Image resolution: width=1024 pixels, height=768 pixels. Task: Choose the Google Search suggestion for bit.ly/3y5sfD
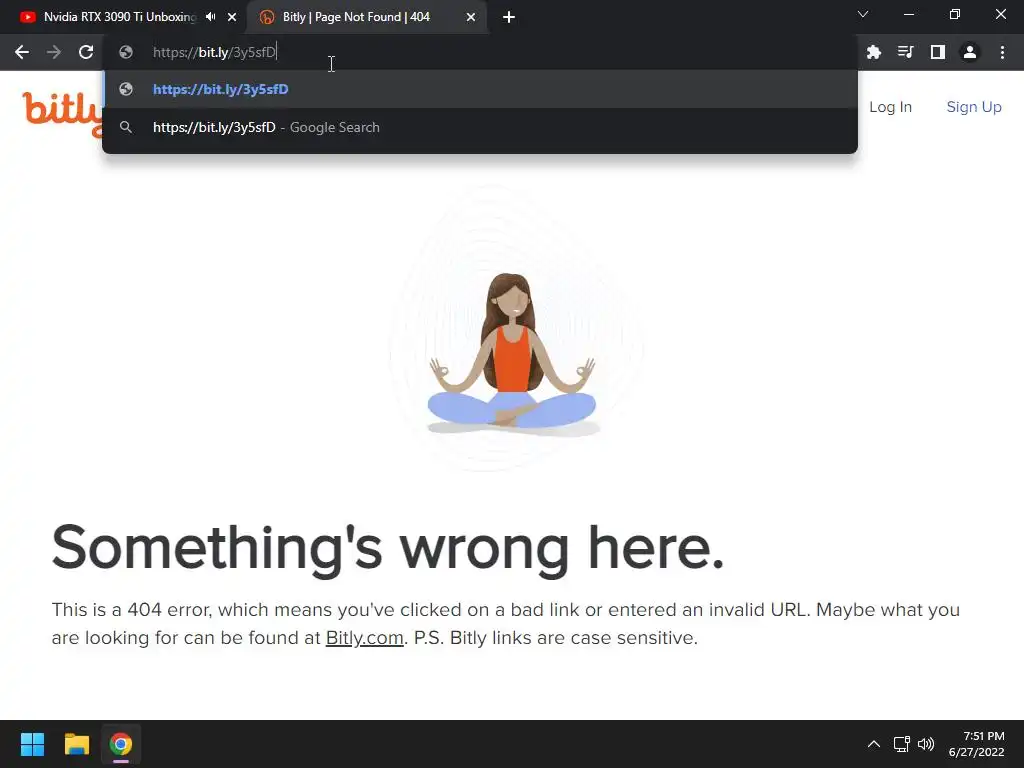pyautogui.click(x=479, y=127)
